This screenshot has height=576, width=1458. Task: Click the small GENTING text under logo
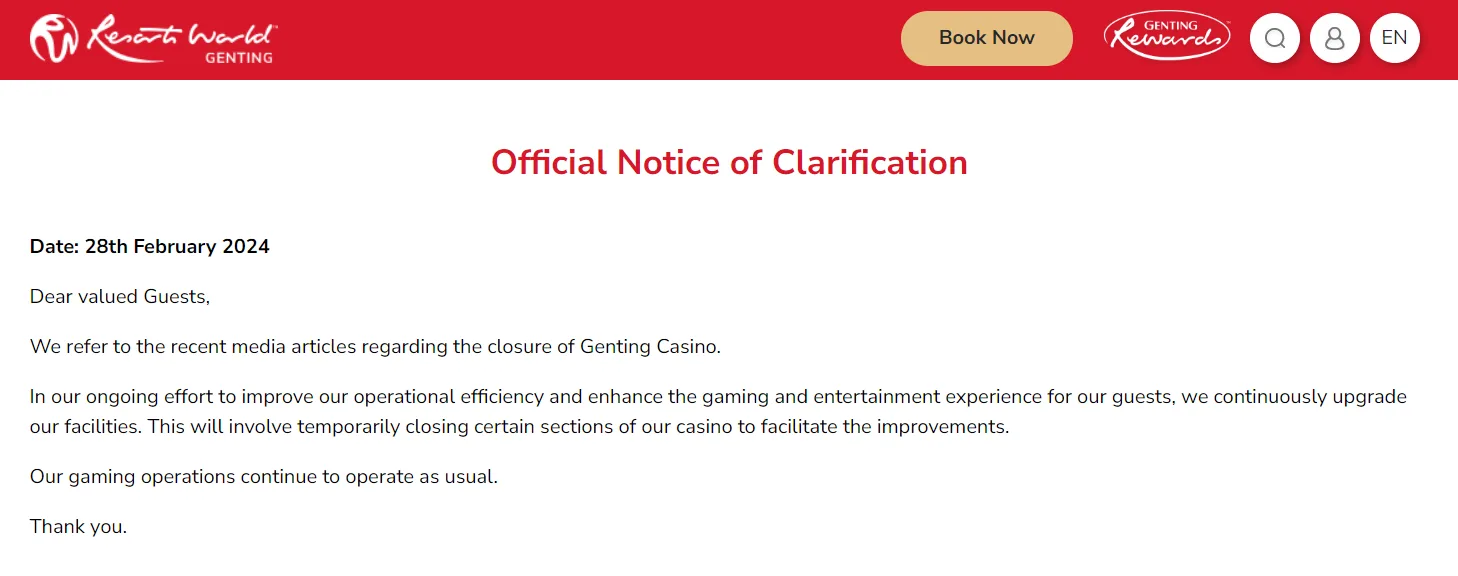(239, 58)
